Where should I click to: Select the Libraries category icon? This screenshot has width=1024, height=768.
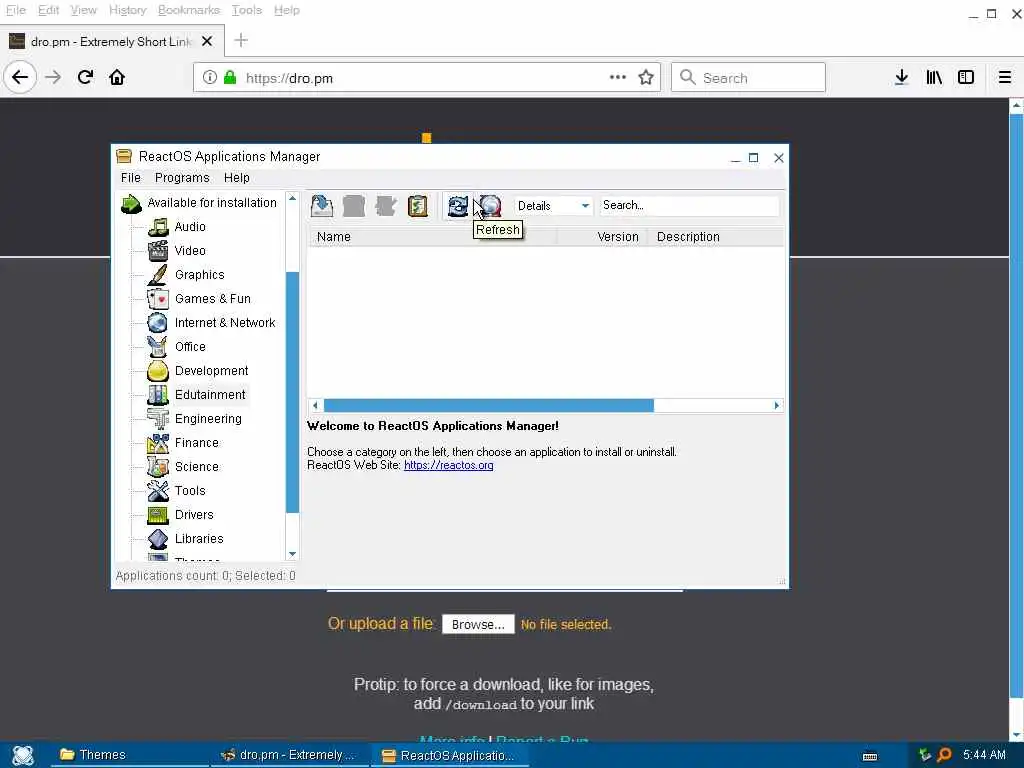(158, 539)
